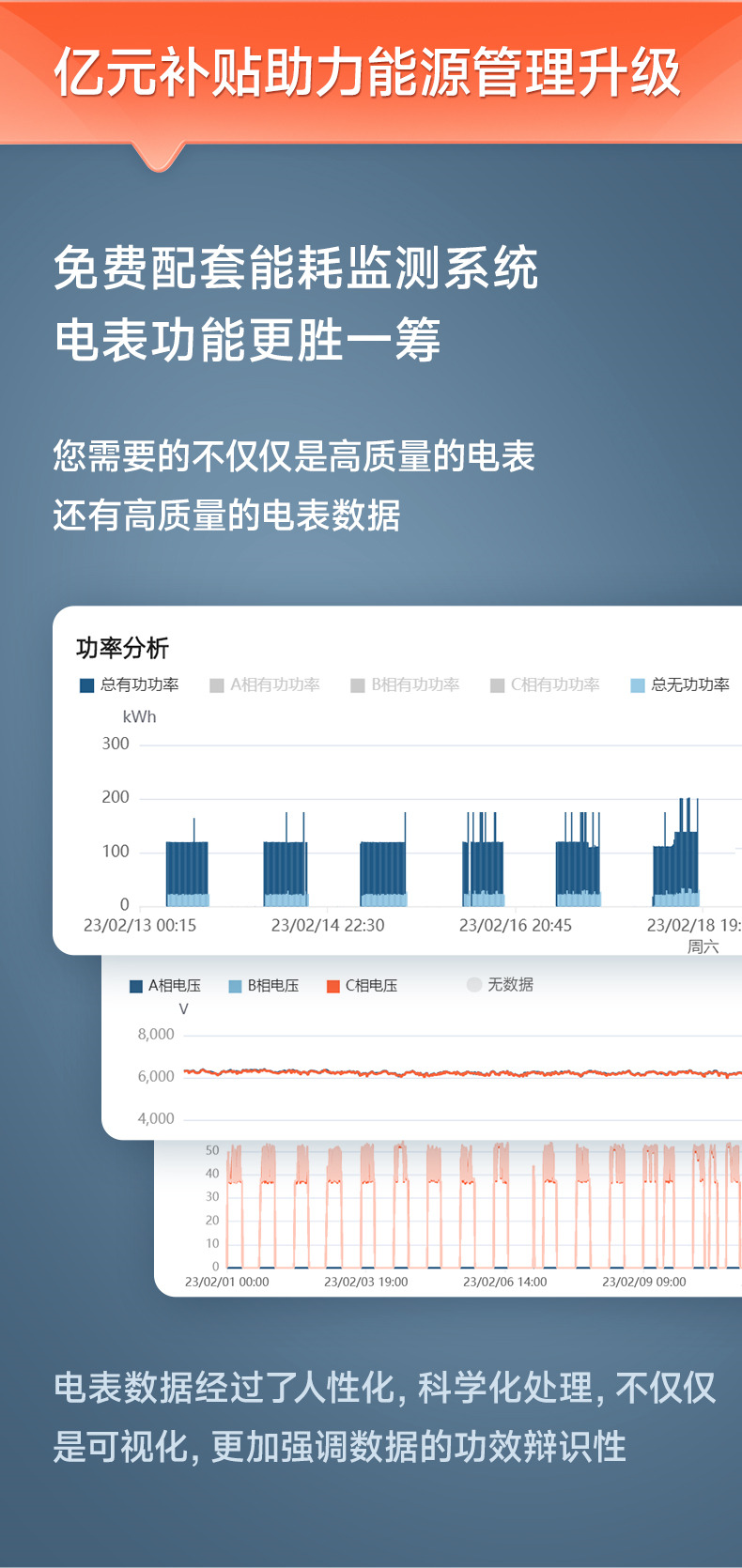
Task: Click the B相电压 light blue legend icon
Action: pyautogui.click(x=236, y=986)
